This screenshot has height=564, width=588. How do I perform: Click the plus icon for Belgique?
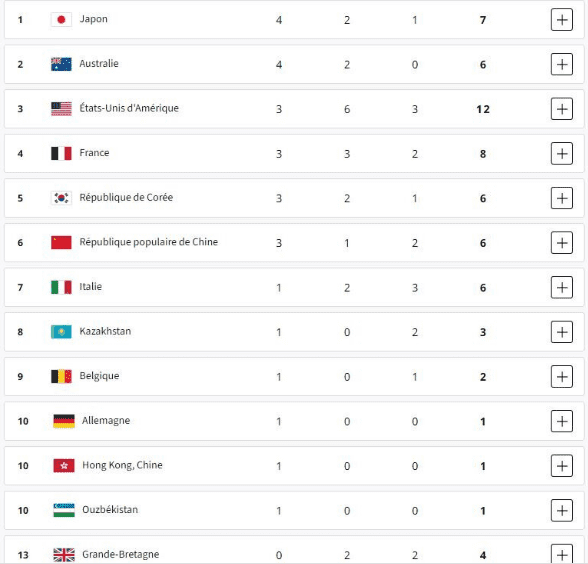click(x=562, y=376)
